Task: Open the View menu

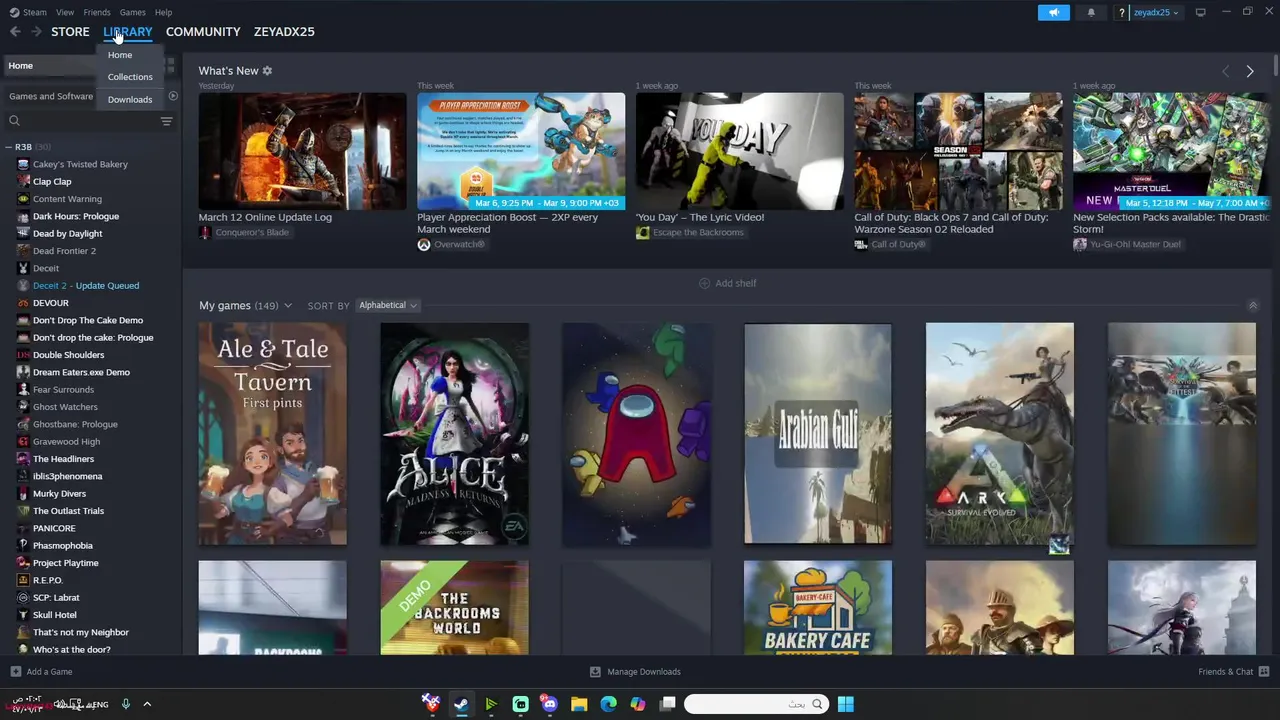Action: [x=65, y=12]
